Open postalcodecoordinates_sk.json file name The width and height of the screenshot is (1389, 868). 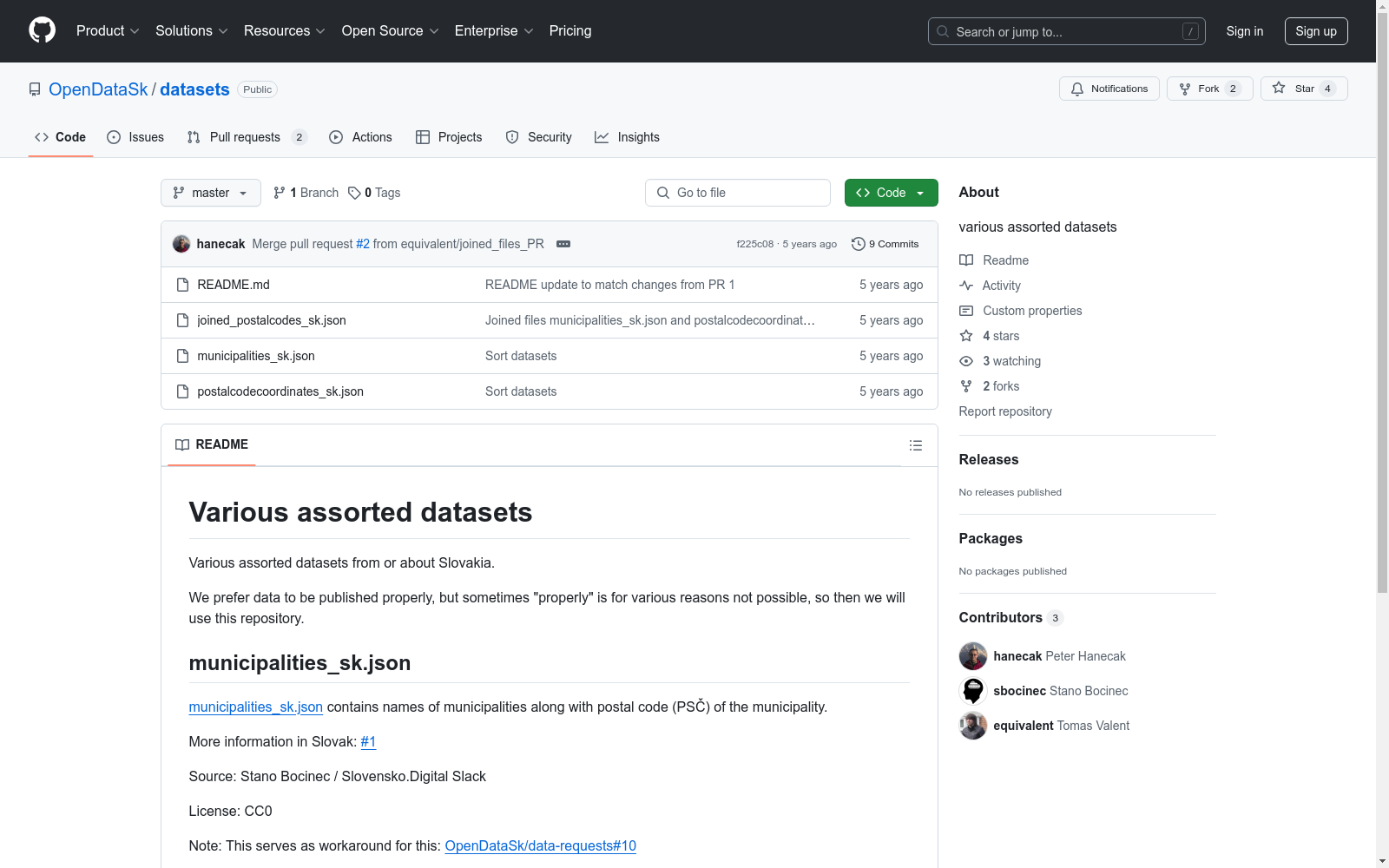point(280,391)
